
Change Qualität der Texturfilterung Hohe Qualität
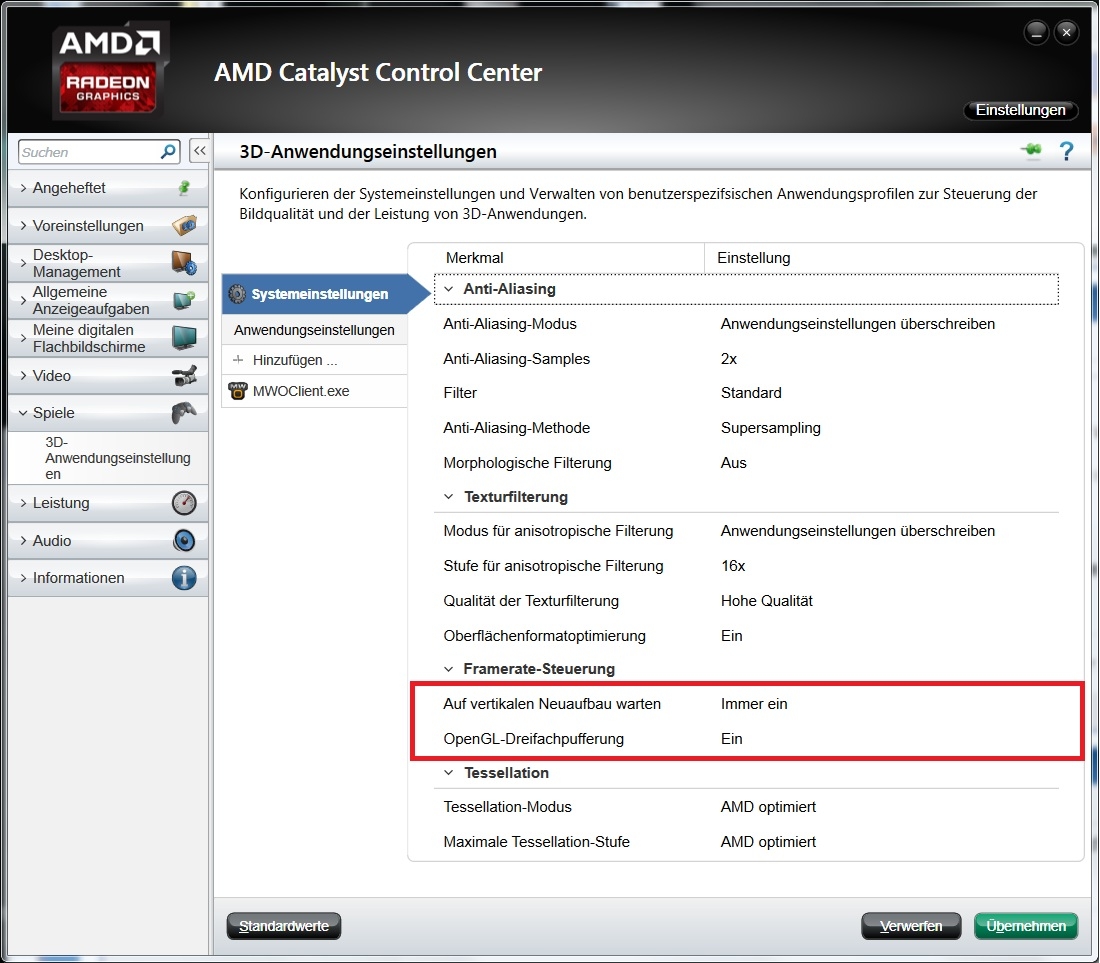(766, 601)
